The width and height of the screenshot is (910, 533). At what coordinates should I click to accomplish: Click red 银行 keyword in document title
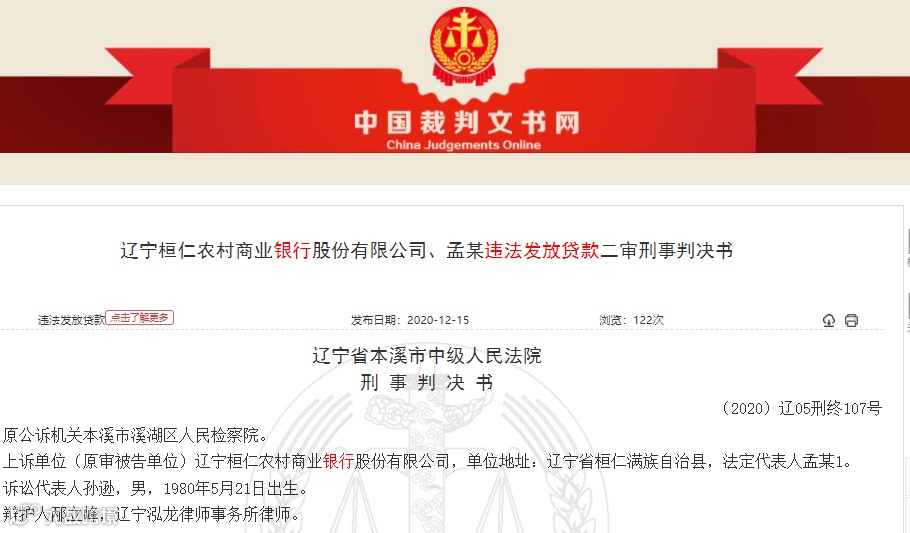292,250
